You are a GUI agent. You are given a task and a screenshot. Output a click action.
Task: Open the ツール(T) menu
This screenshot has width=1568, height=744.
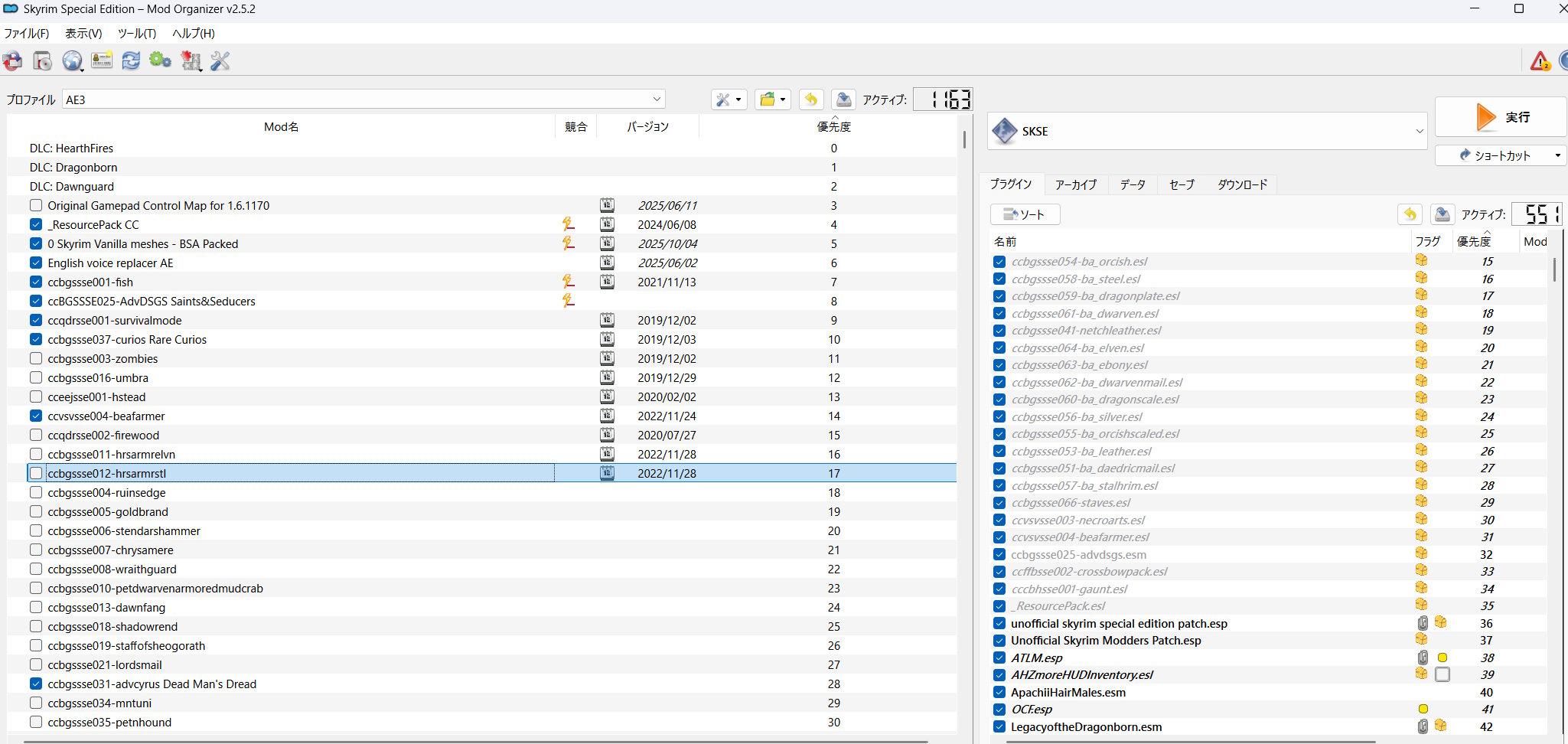click(137, 33)
